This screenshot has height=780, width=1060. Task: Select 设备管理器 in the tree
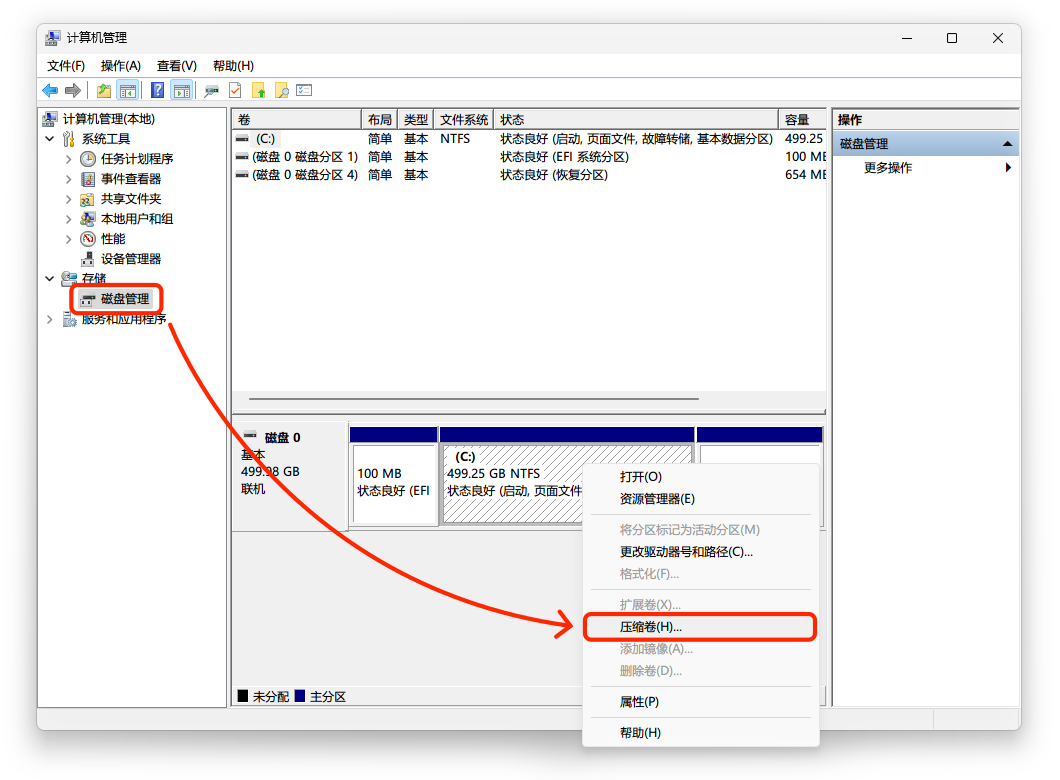[130, 259]
